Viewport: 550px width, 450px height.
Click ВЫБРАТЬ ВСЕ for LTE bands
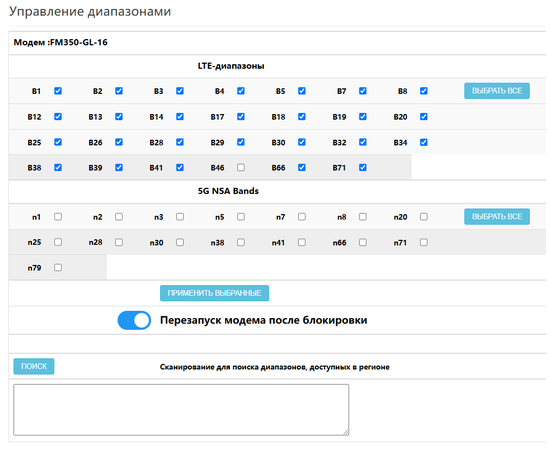[x=497, y=91]
